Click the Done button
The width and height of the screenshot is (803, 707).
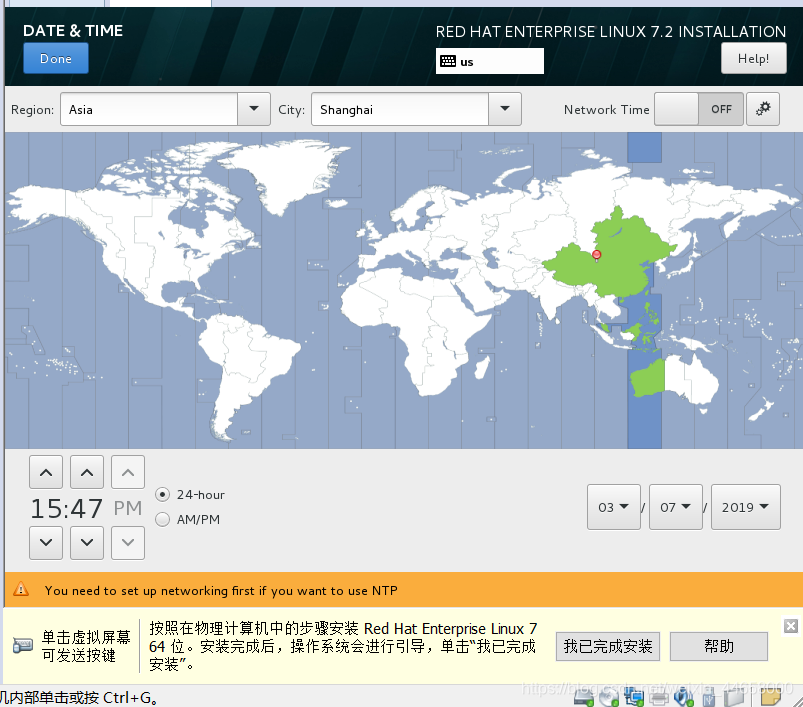coord(56,58)
